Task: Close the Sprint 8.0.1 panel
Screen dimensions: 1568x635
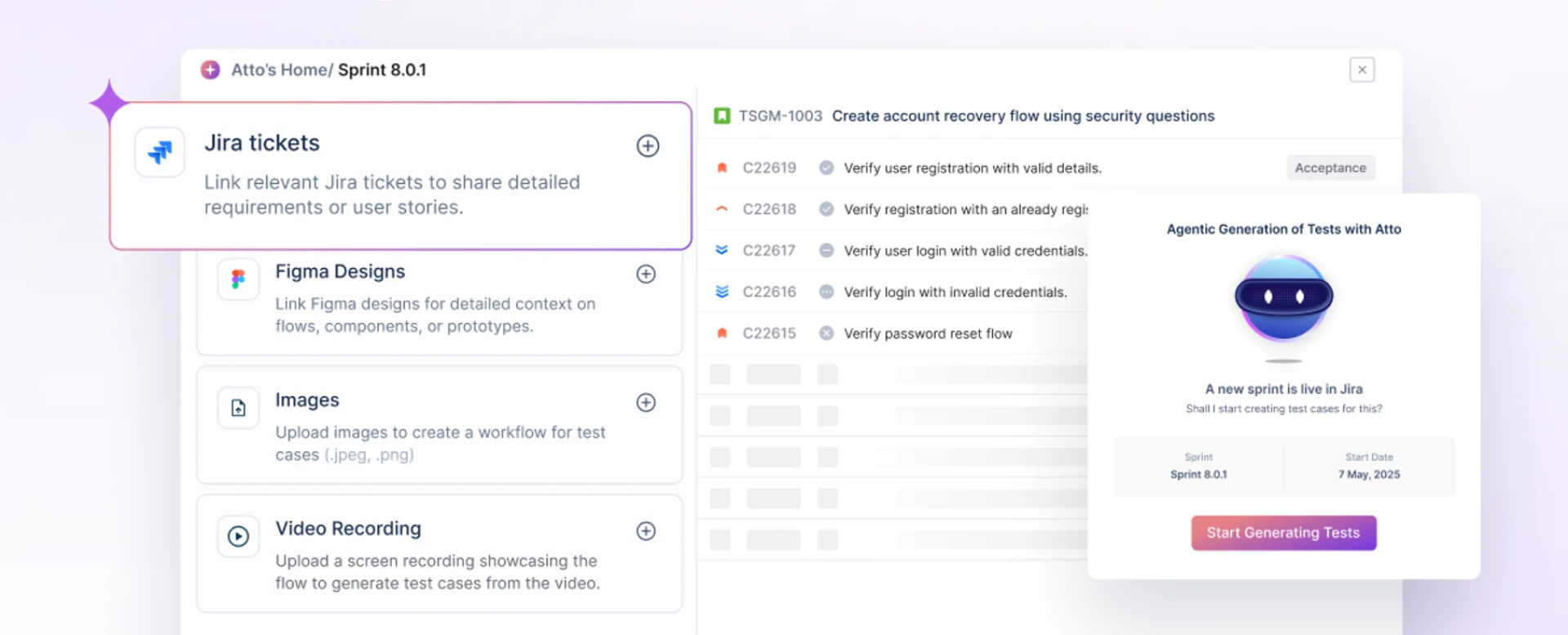Action: (x=1361, y=69)
